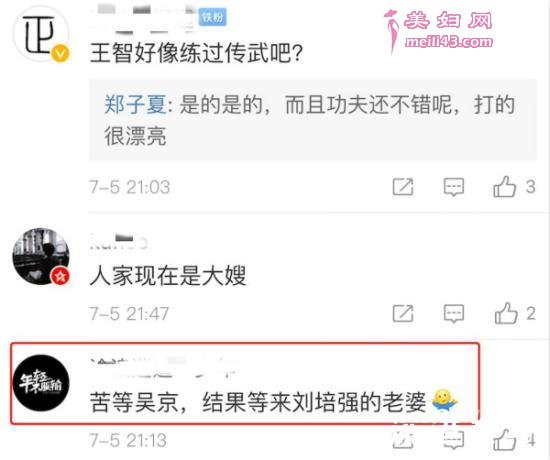This screenshot has height=460, width=550.
Task: Tap the comment text 王智好像练过传武吧
Action: [196, 53]
